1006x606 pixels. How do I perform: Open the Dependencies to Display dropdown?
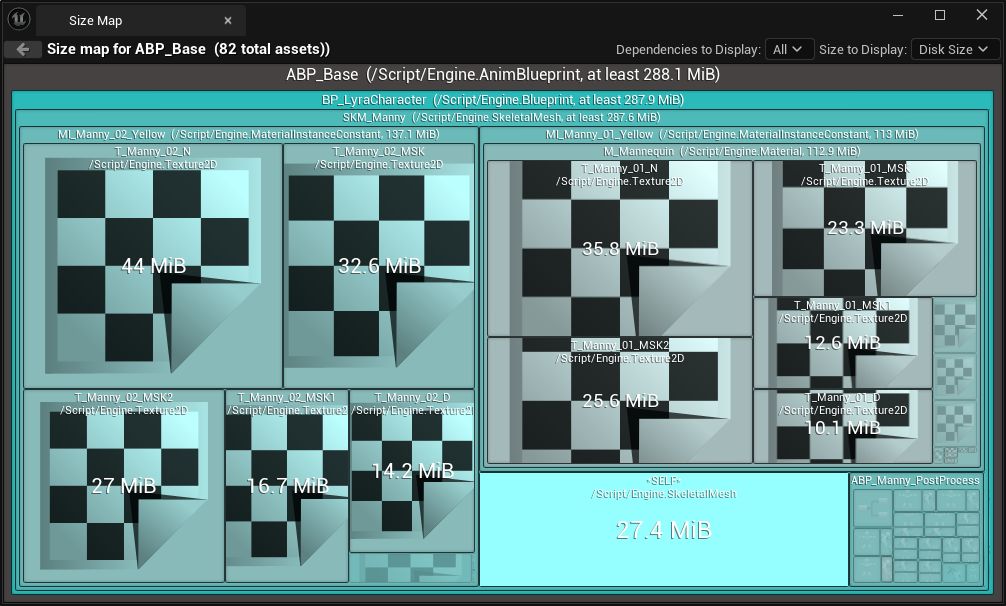pos(789,49)
